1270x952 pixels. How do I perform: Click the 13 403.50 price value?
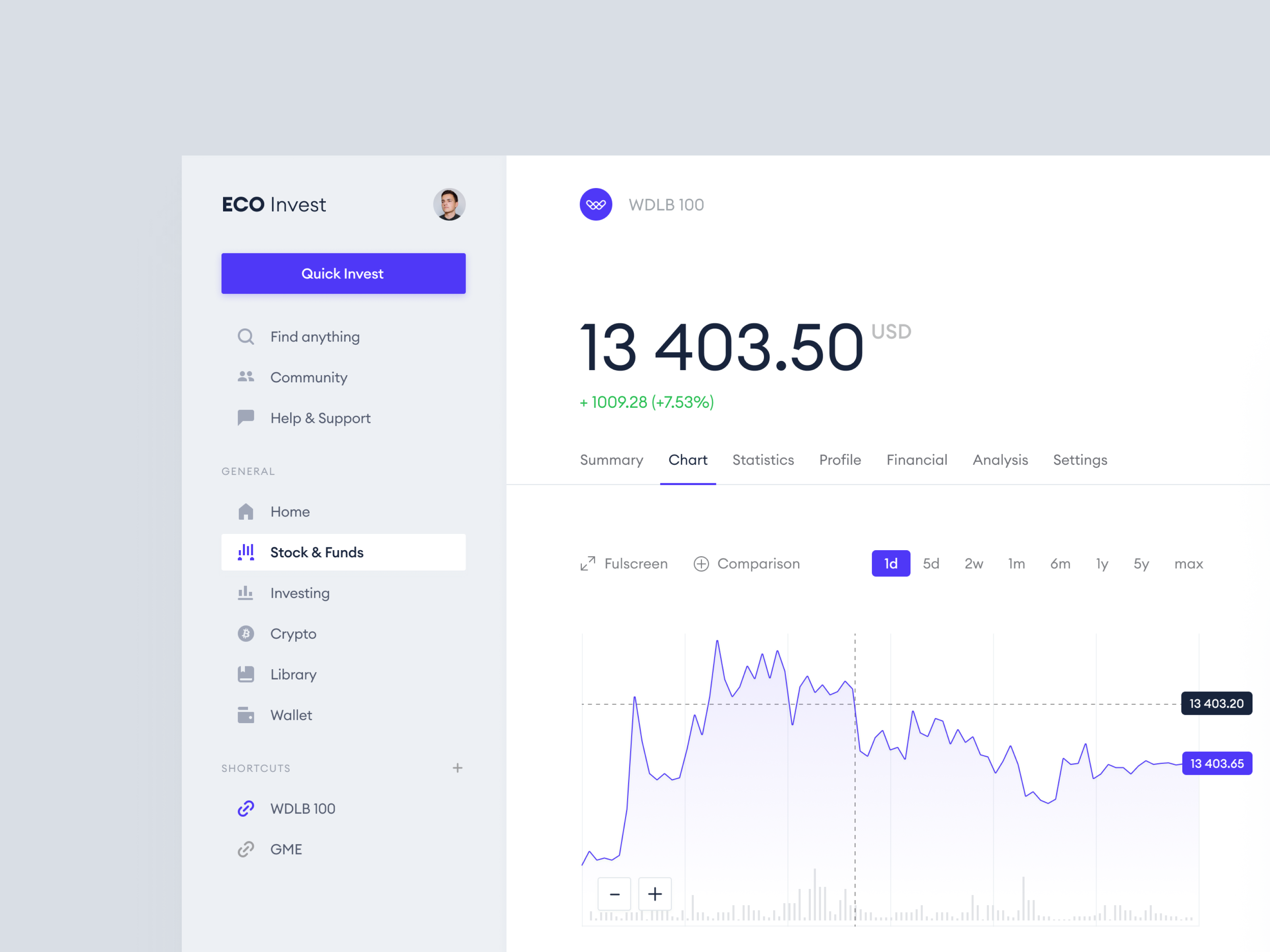[722, 347]
